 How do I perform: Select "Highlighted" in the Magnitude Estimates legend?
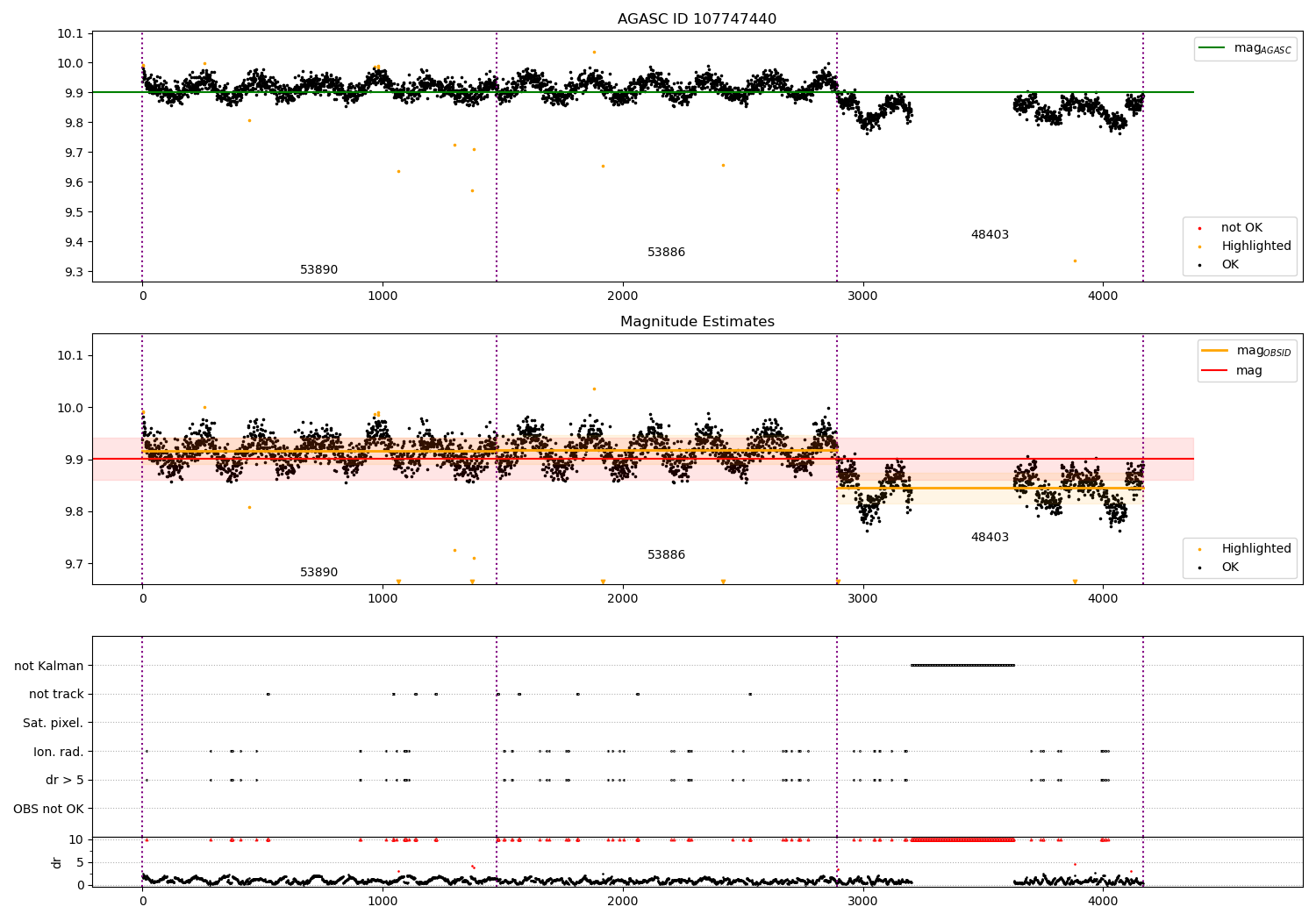[1255, 549]
